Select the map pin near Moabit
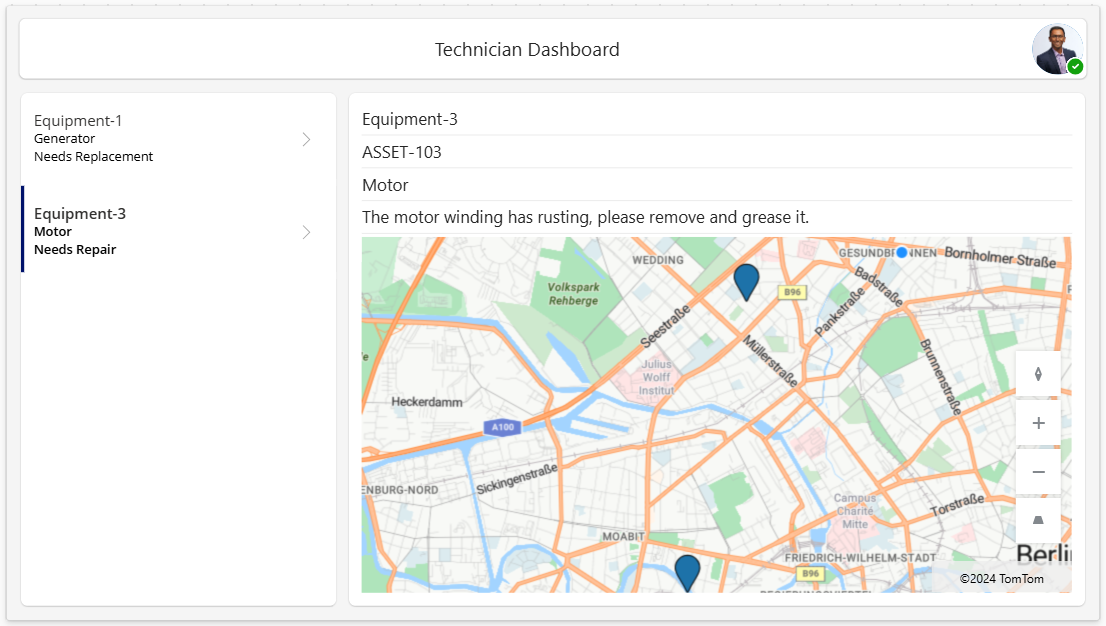The image size is (1106, 626). 687,571
